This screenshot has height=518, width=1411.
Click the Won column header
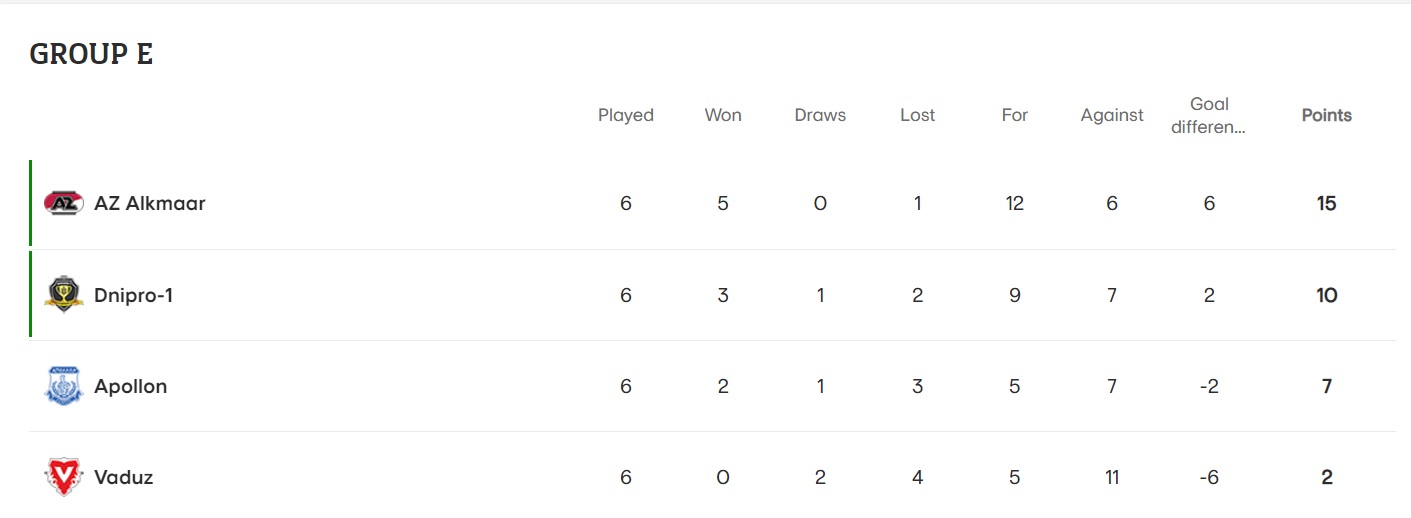tap(723, 115)
